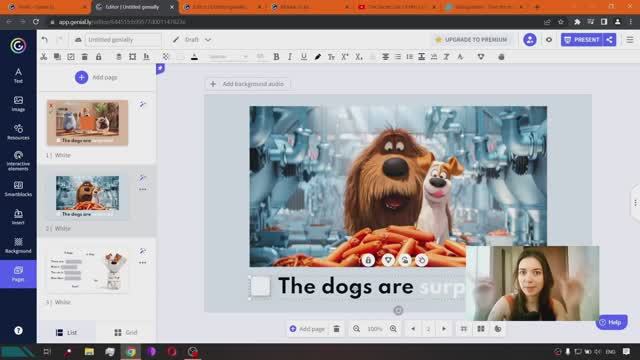Screen dimensions: 640x360
Task: Click Upgrade to Premium button
Action: point(471,40)
